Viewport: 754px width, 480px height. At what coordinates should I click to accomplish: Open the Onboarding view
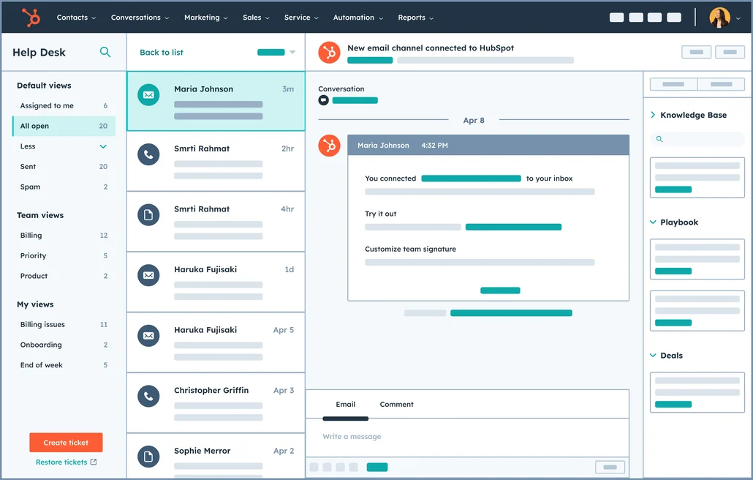64,344
